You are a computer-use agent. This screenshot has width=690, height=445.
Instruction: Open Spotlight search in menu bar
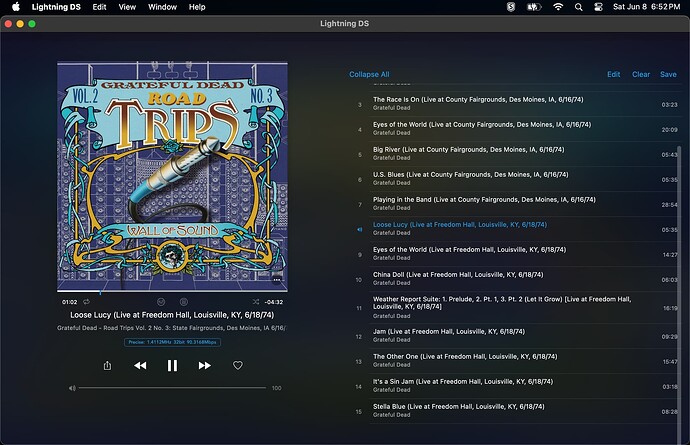pyautogui.click(x=579, y=7)
